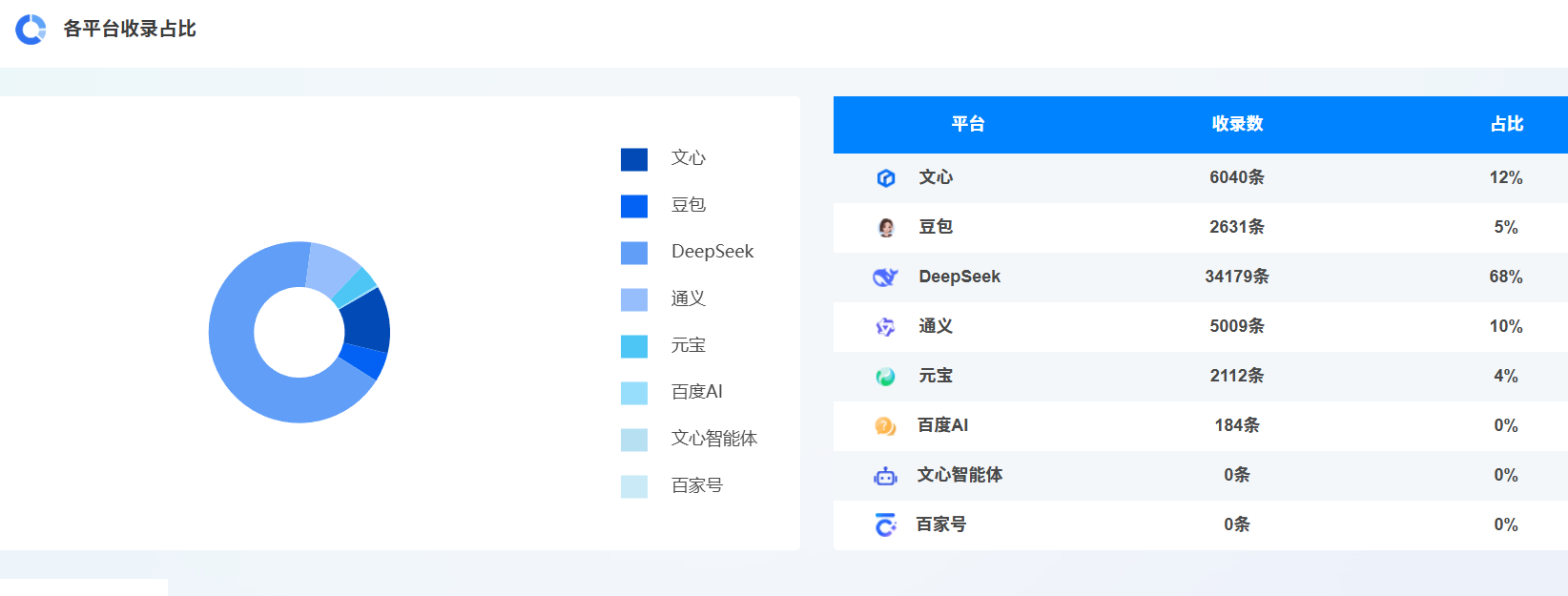Select the 元宝 name in the table
Screen dimensions: 1568x596
pyautogui.click(x=936, y=376)
